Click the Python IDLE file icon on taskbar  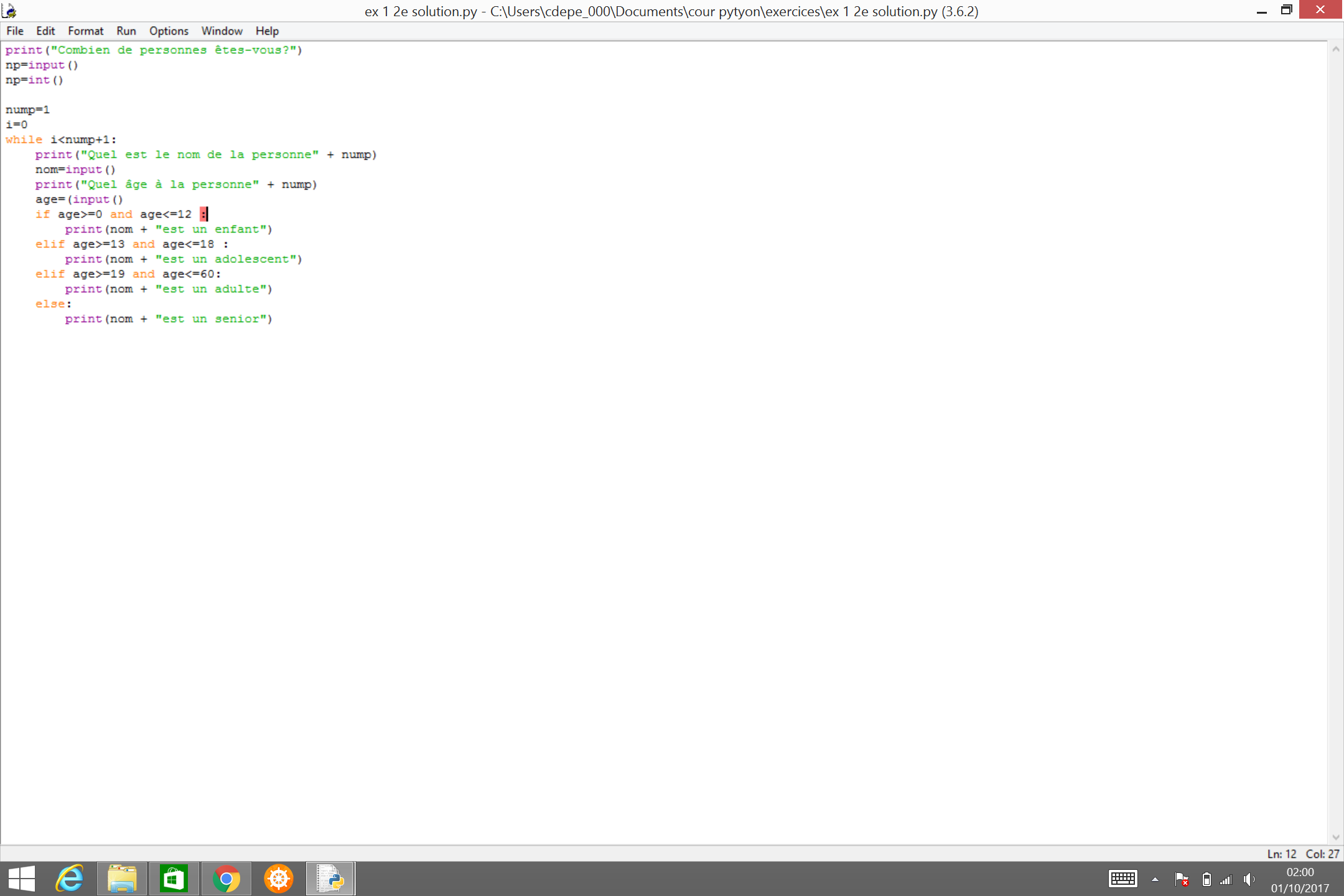tap(330, 879)
